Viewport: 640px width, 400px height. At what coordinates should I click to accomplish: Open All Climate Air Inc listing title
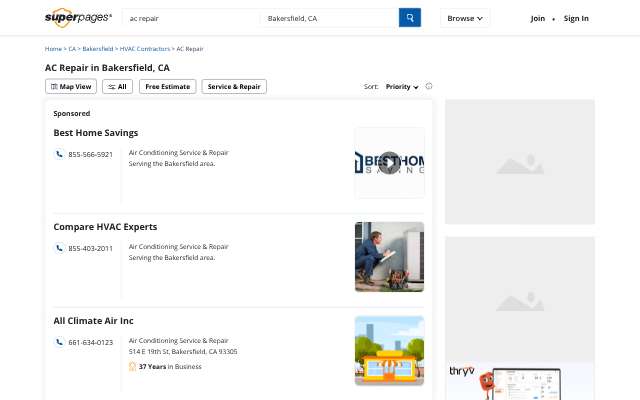[x=93, y=321]
